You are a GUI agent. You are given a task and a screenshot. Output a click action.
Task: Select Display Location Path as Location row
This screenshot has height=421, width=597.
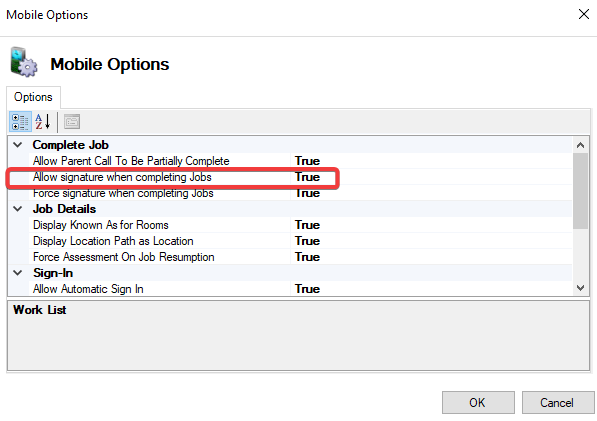[290, 241]
